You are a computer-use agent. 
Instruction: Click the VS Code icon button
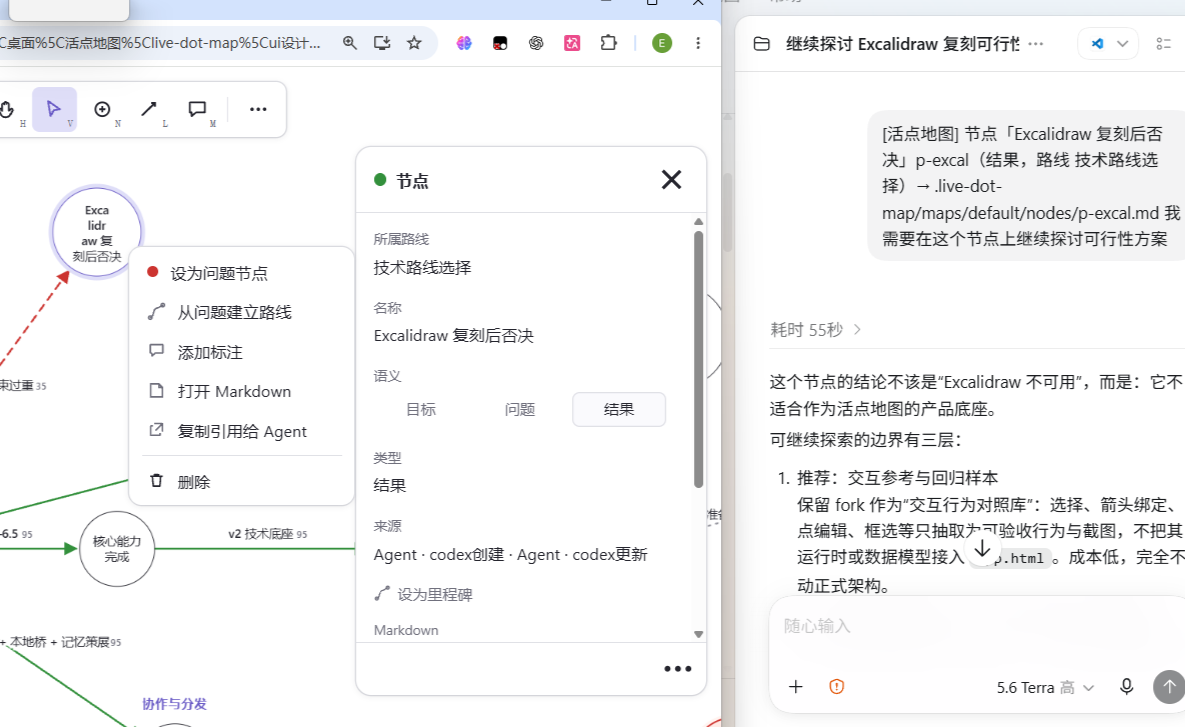click(x=1097, y=44)
